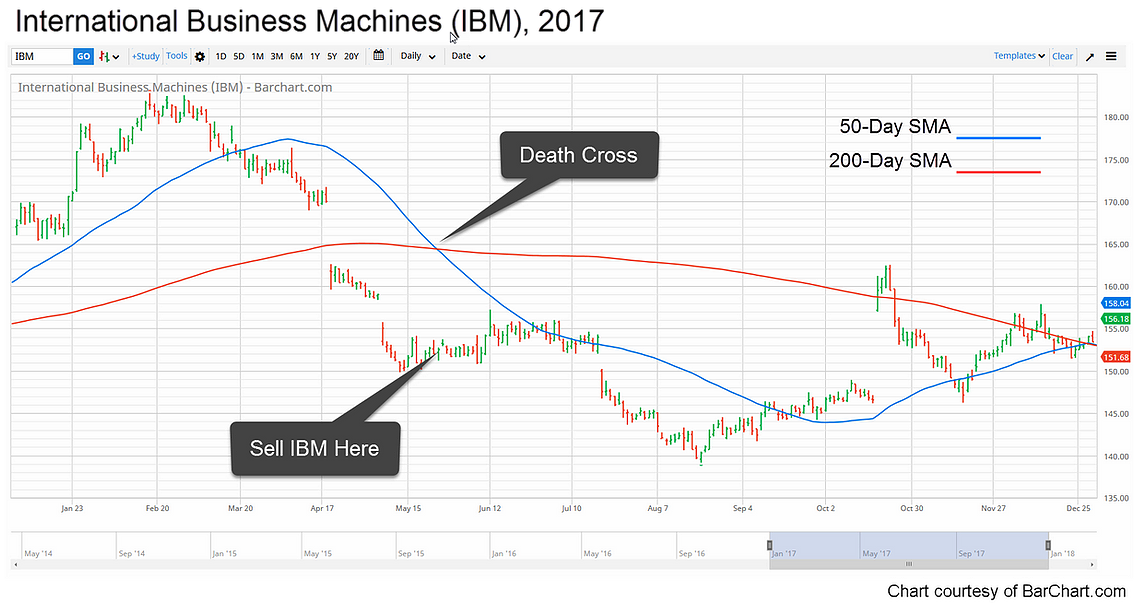
Task: Expand the Daily frequency dropdown
Action: coord(418,56)
